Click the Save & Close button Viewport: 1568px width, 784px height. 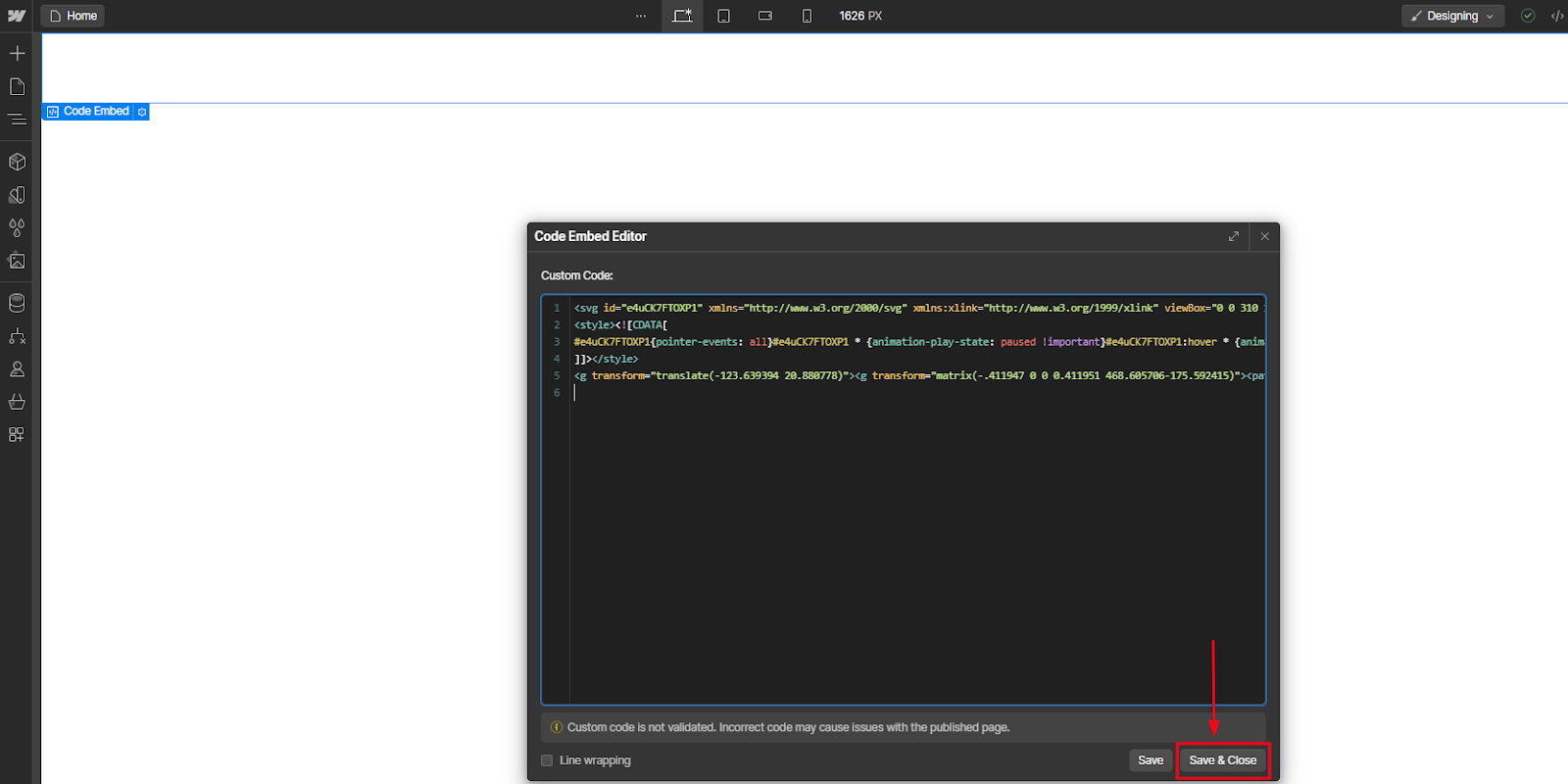1222,760
